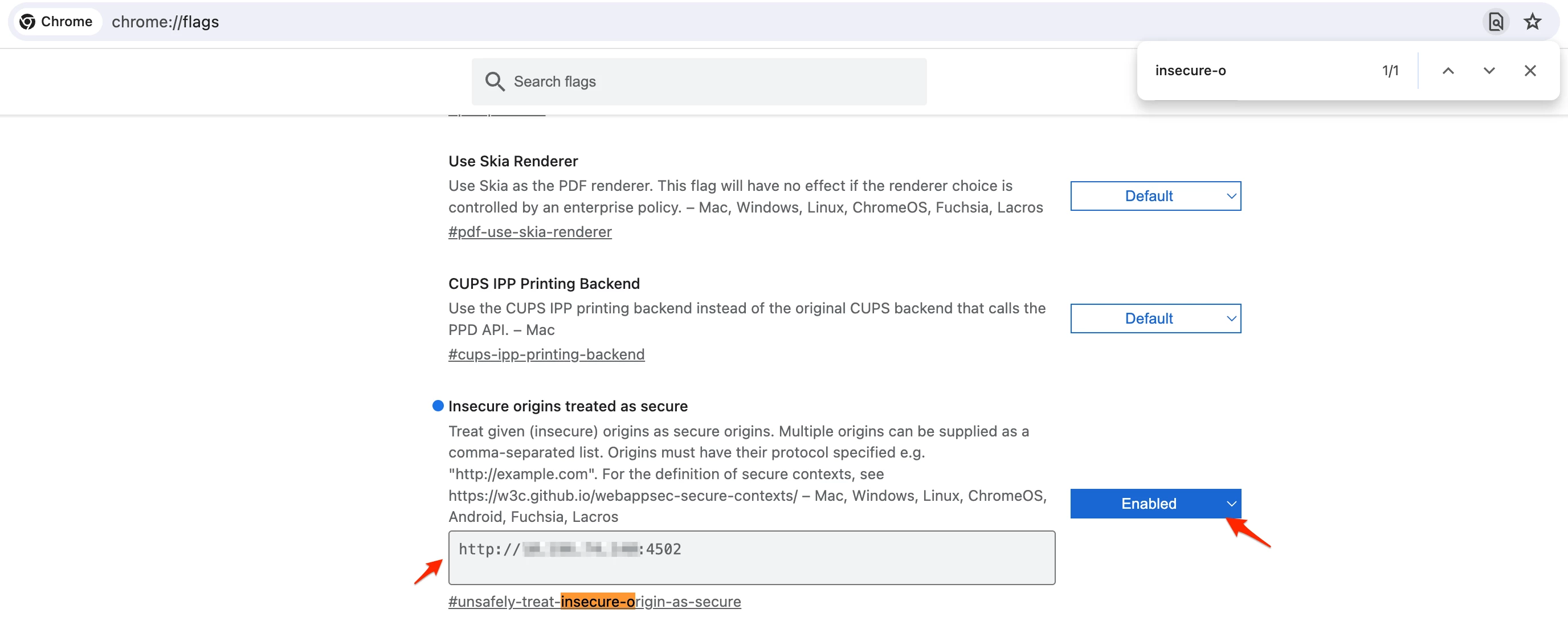The height and width of the screenshot is (629, 1568).
Task: Click the Search flags magnifier icon
Action: pyautogui.click(x=494, y=81)
